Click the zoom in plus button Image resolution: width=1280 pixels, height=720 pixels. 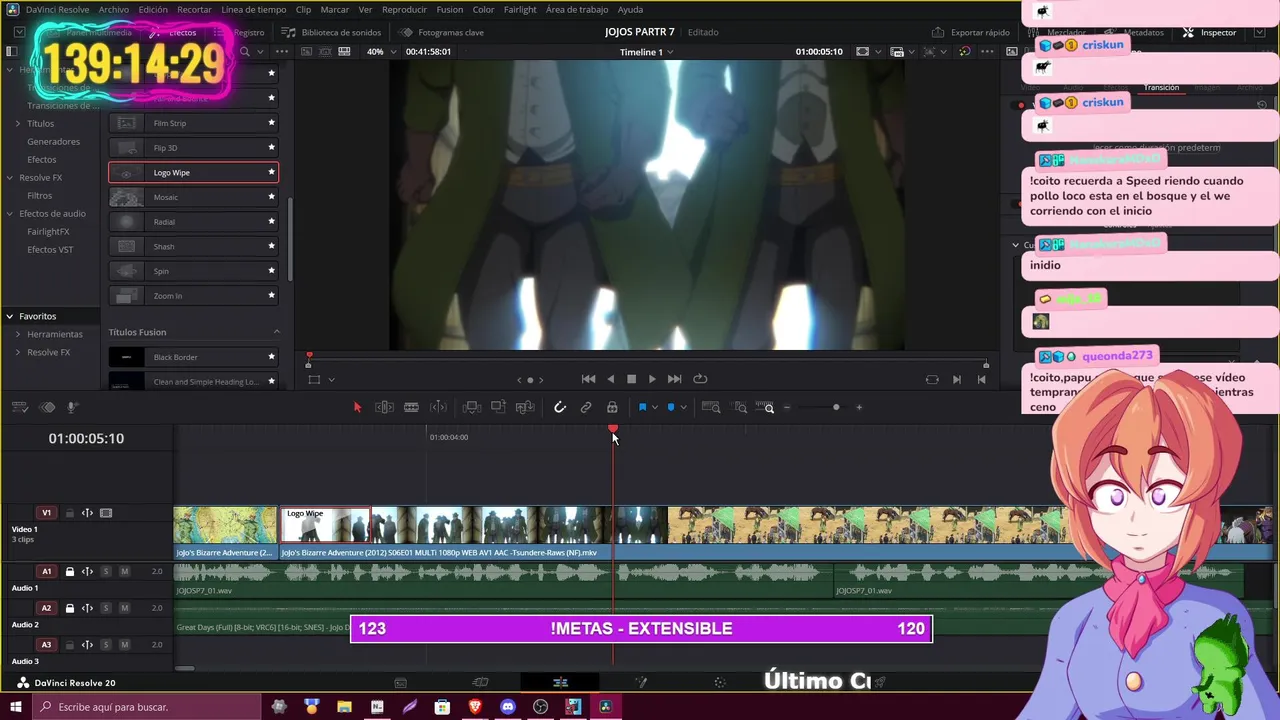(x=859, y=407)
